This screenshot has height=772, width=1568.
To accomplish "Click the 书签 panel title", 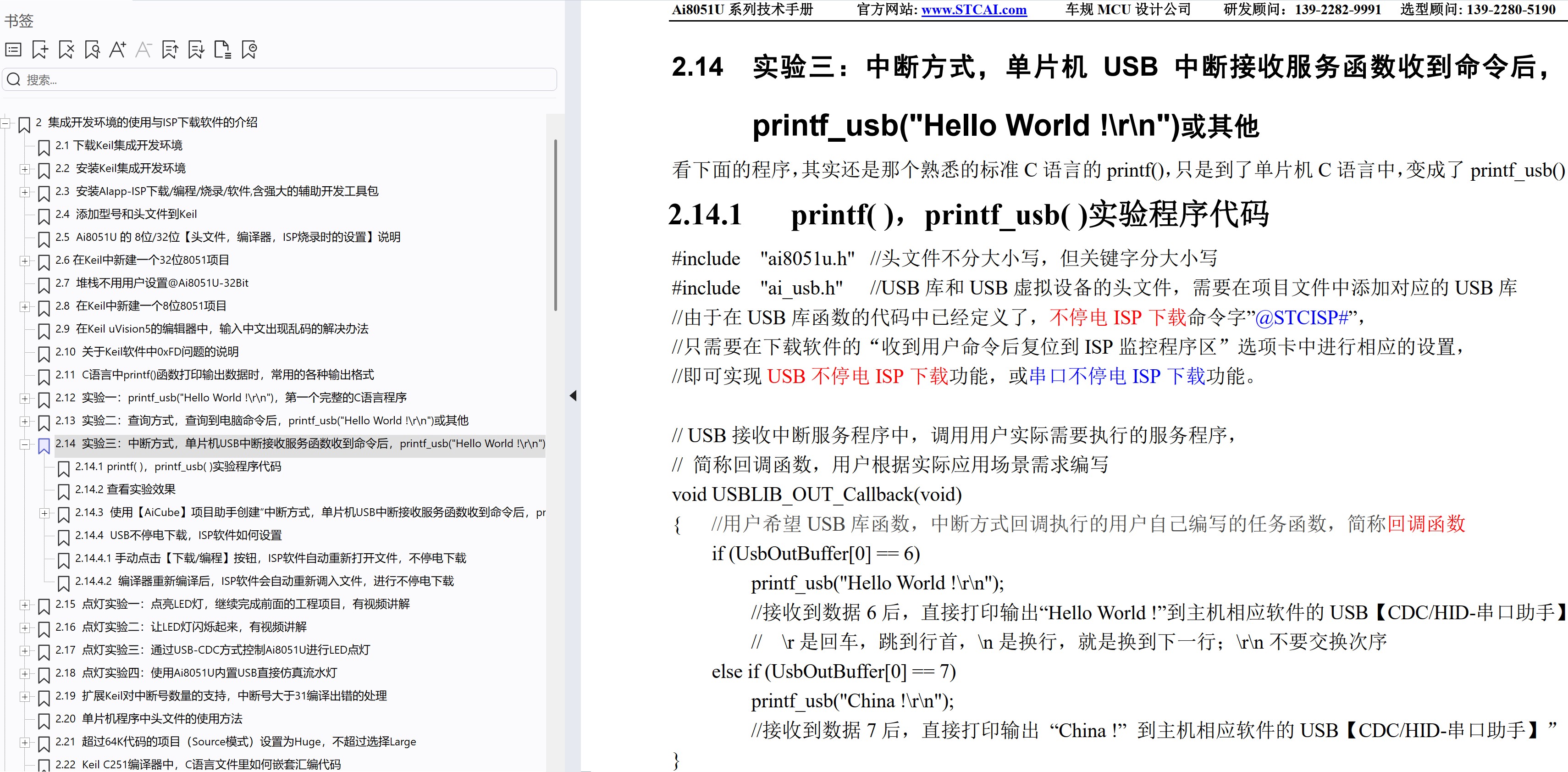I will coord(19,21).
